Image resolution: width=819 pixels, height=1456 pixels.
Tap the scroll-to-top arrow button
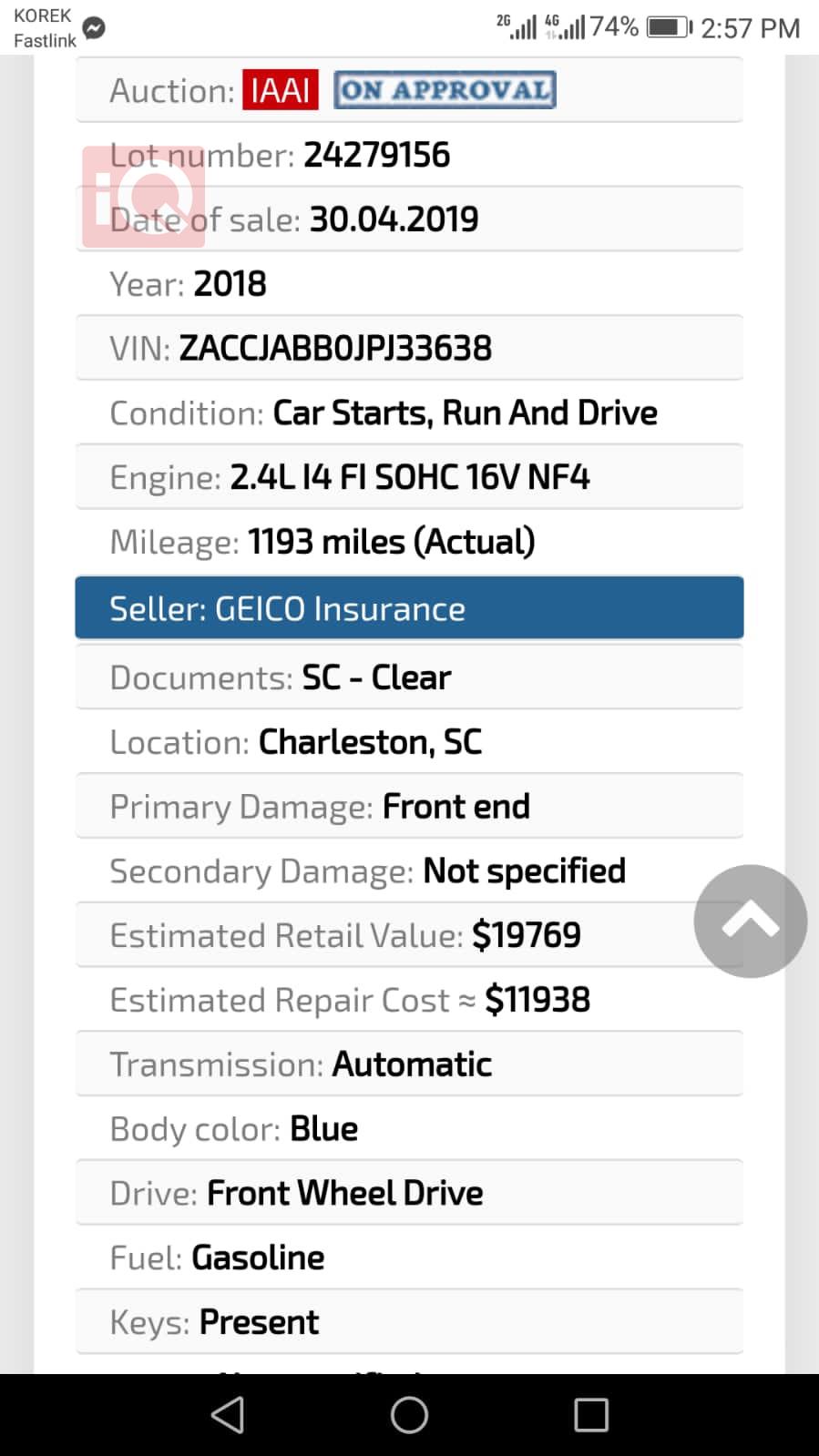(750, 921)
